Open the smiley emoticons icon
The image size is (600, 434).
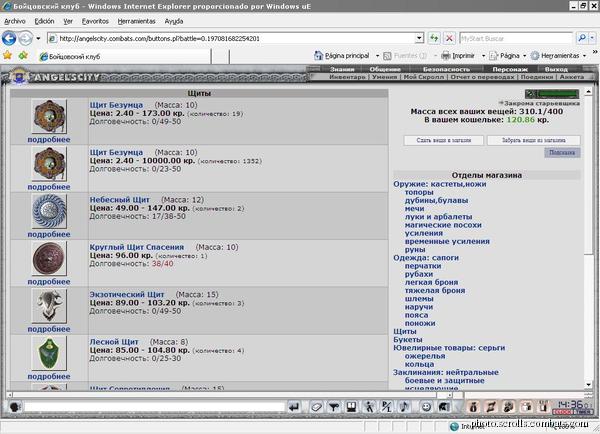point(426,407)
